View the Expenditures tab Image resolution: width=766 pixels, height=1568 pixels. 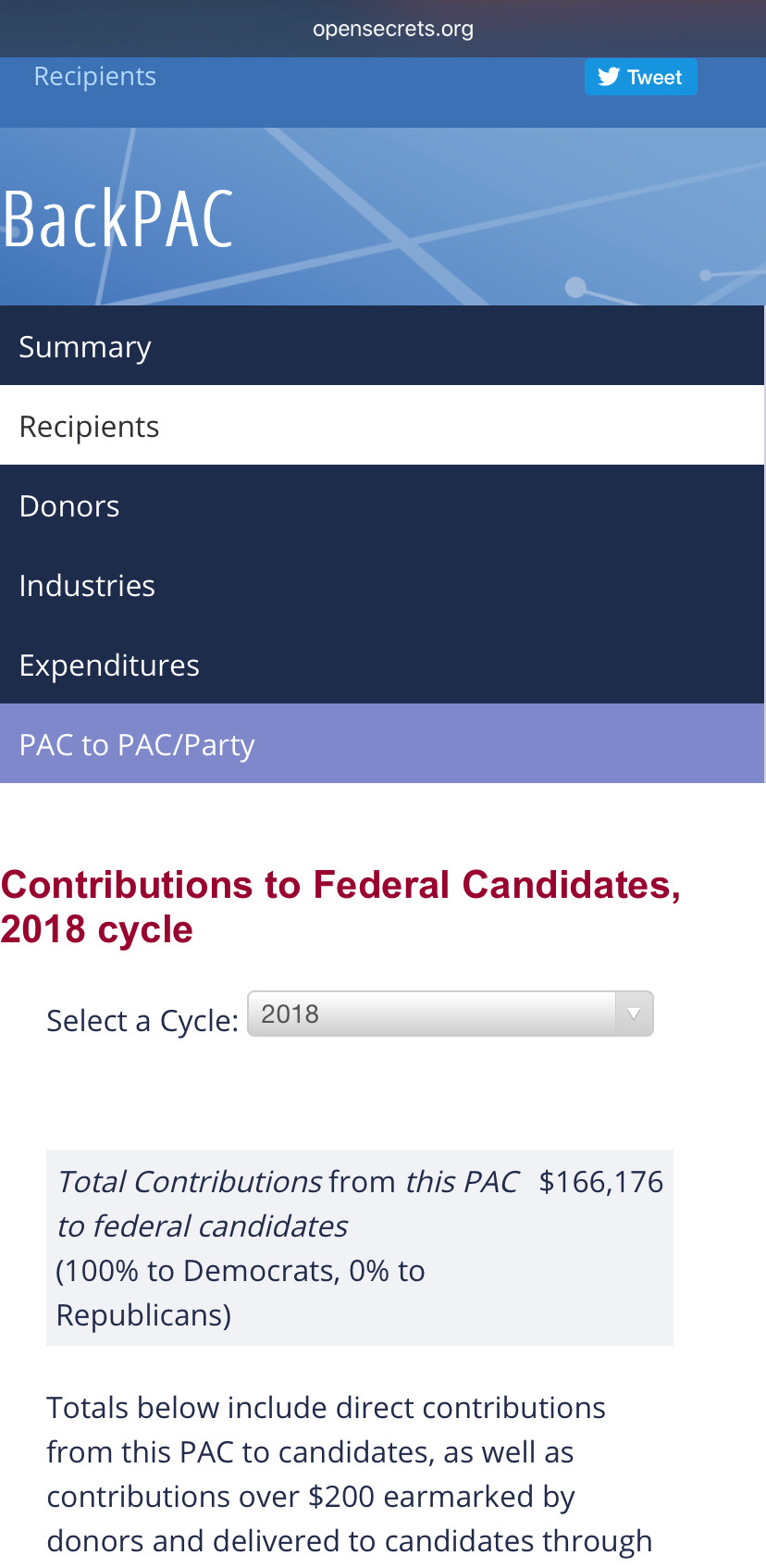[382, 665]
